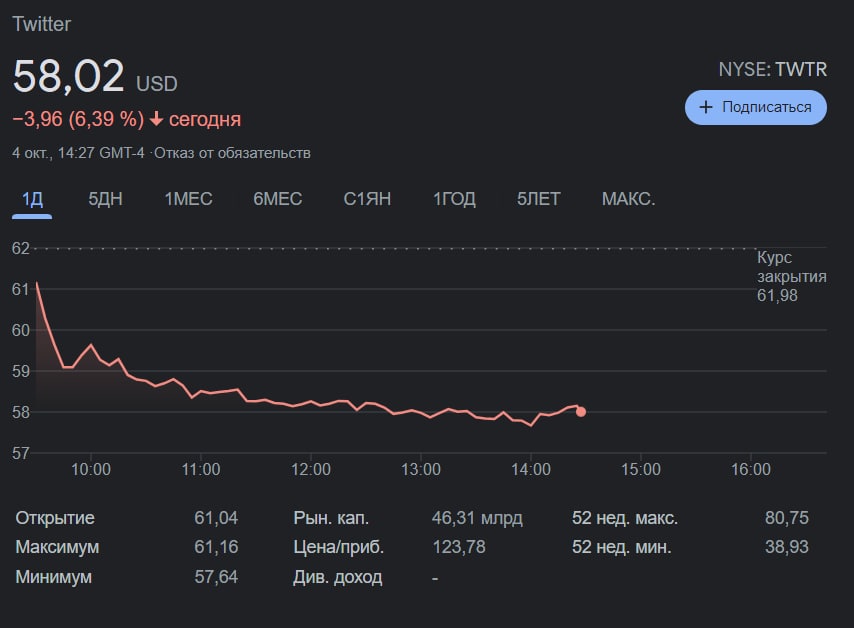This screenshot has width=854, height=628.
Task: Click the USD currency label
Action: (x=157, y=84)
